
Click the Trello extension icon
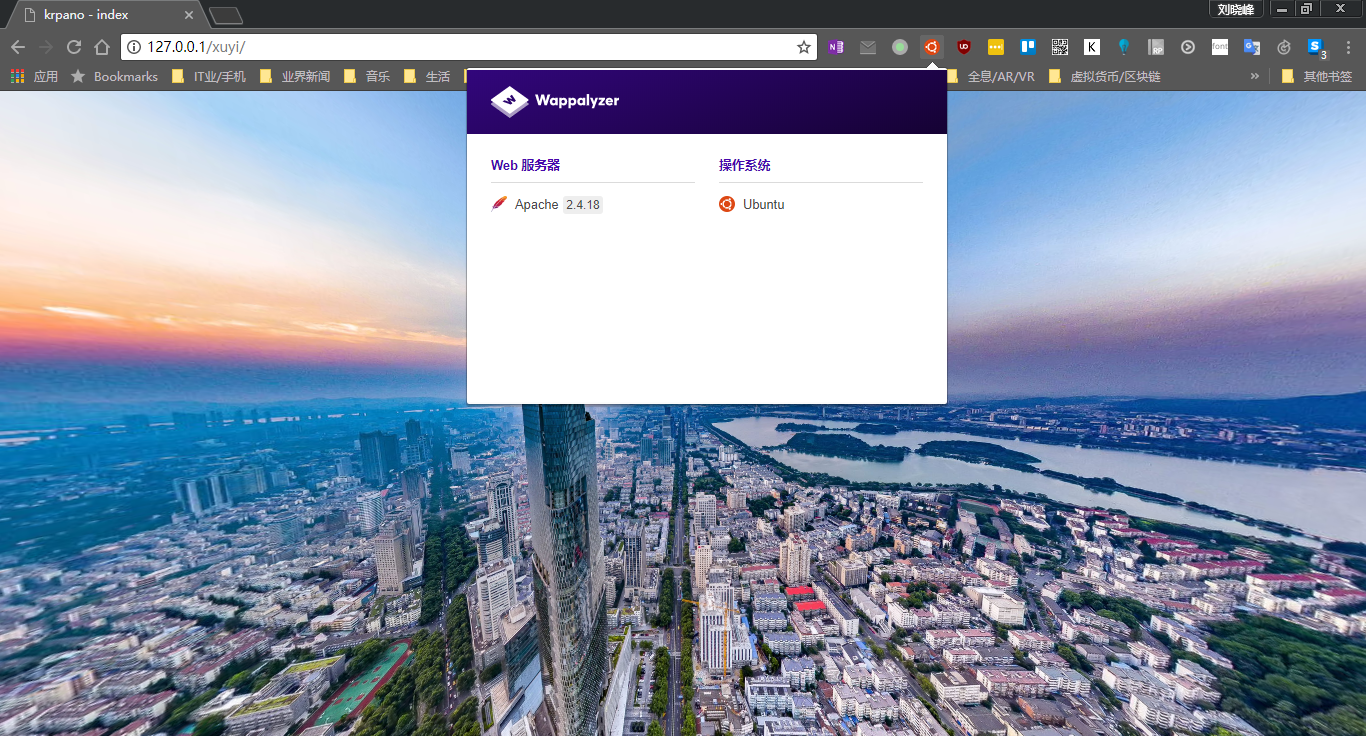tap(1027, 47)
